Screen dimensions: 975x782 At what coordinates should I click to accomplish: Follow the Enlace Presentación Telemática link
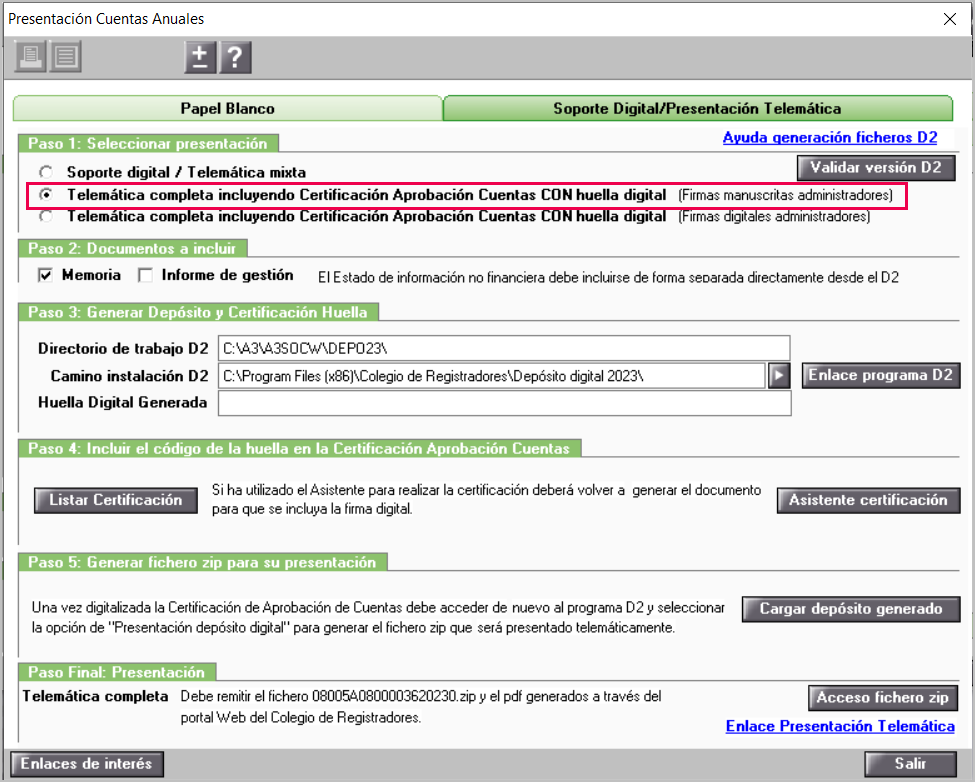coord(840,726)
